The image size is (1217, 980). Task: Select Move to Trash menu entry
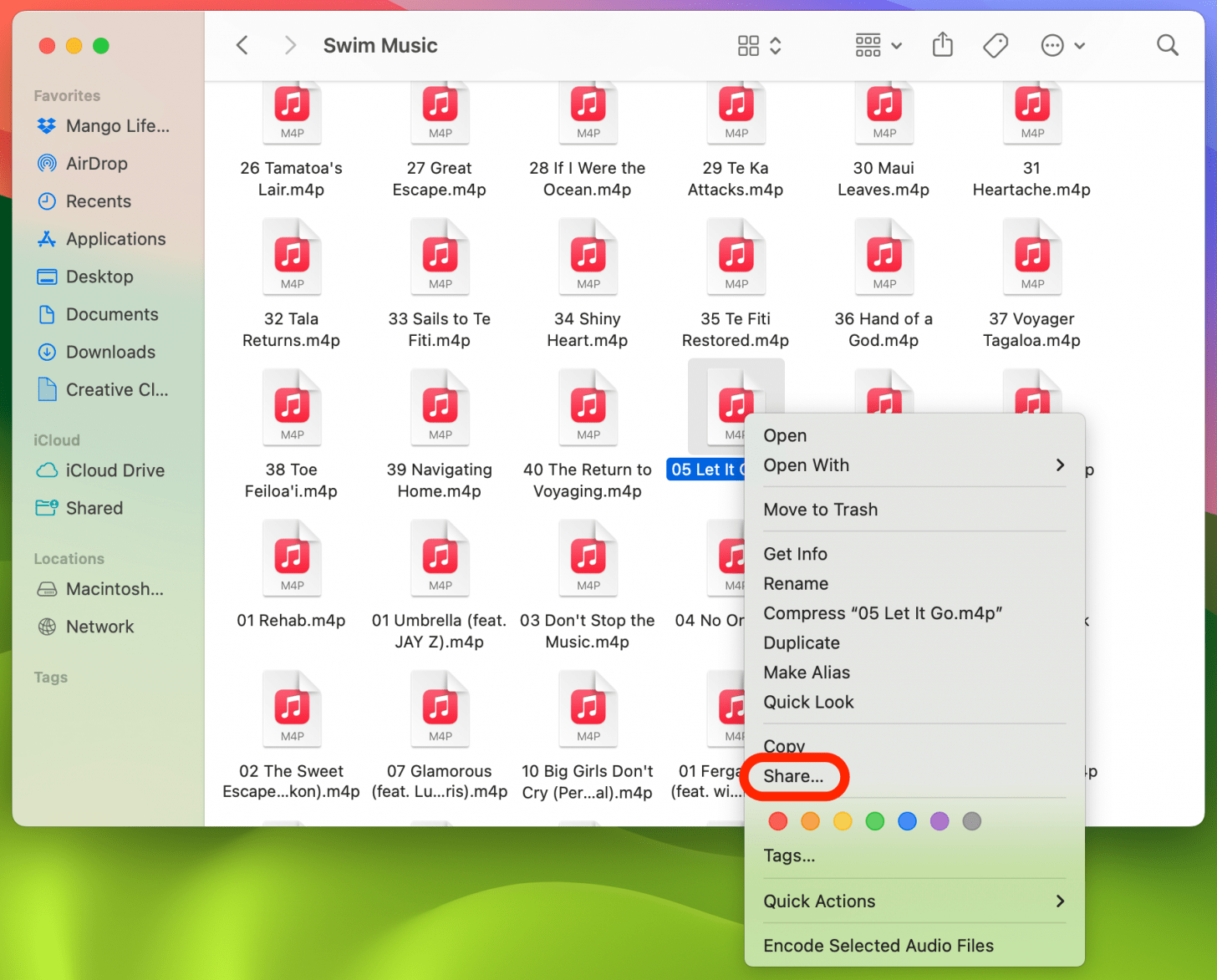(820, 510)
